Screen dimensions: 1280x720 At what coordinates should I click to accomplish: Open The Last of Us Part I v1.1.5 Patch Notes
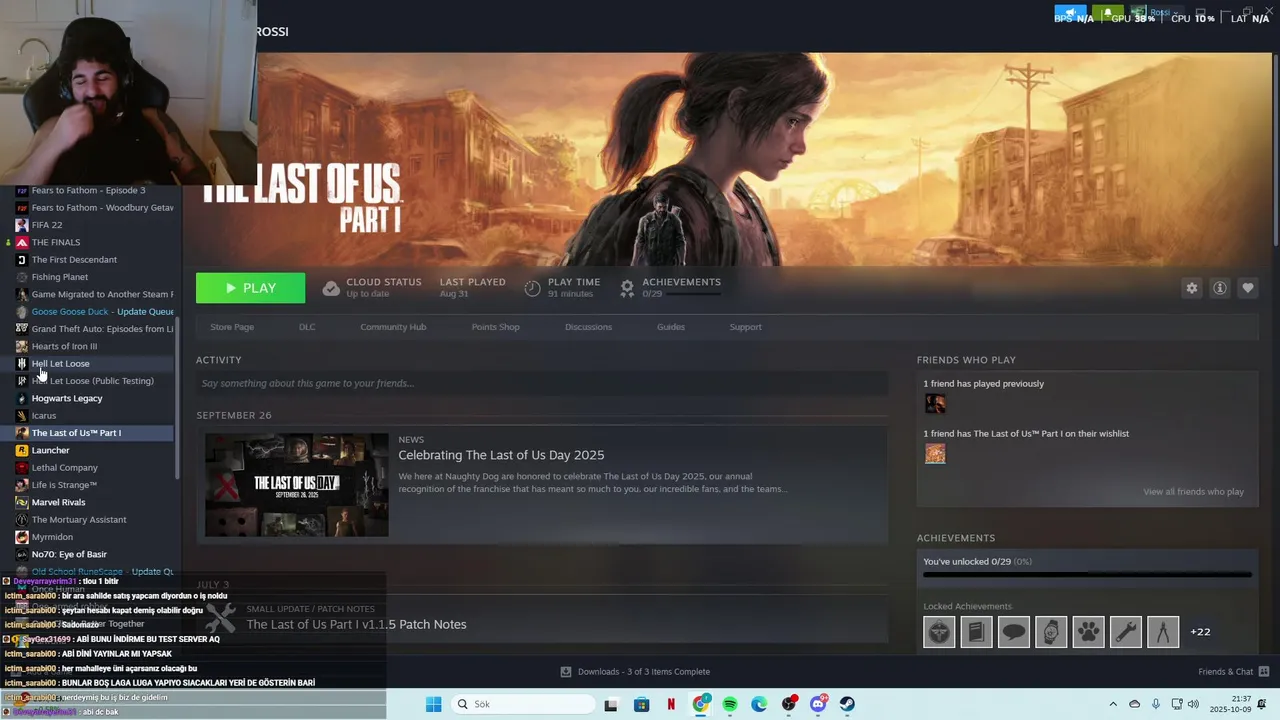356,624
